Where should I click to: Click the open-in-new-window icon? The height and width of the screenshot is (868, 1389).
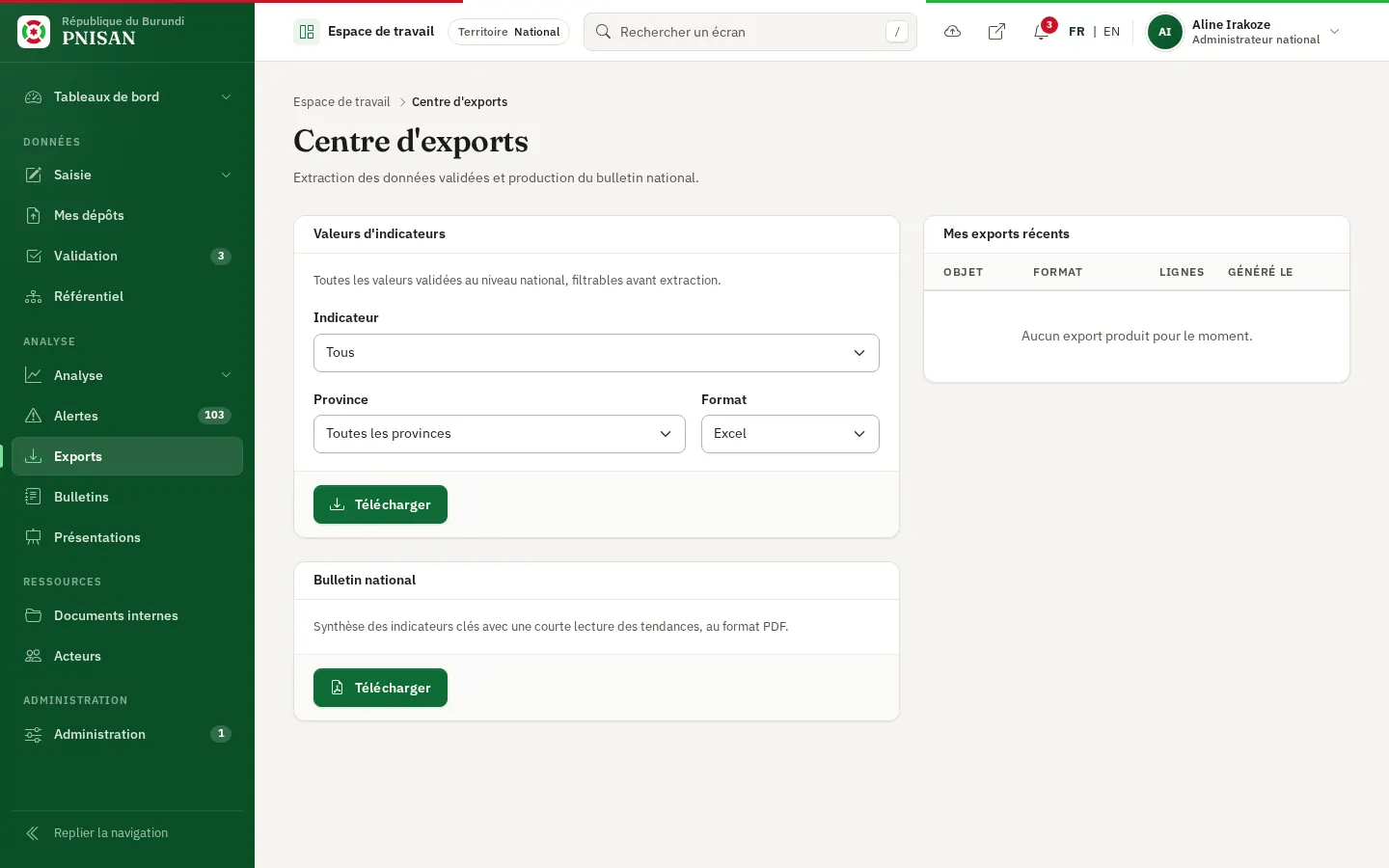coord(996,32)
